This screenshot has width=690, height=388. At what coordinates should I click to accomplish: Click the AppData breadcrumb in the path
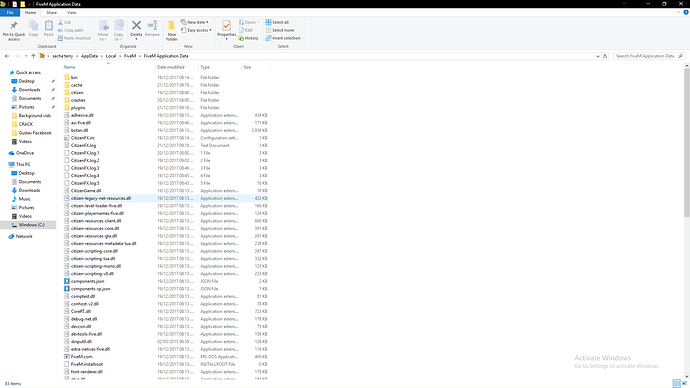(x=89, y=56)
